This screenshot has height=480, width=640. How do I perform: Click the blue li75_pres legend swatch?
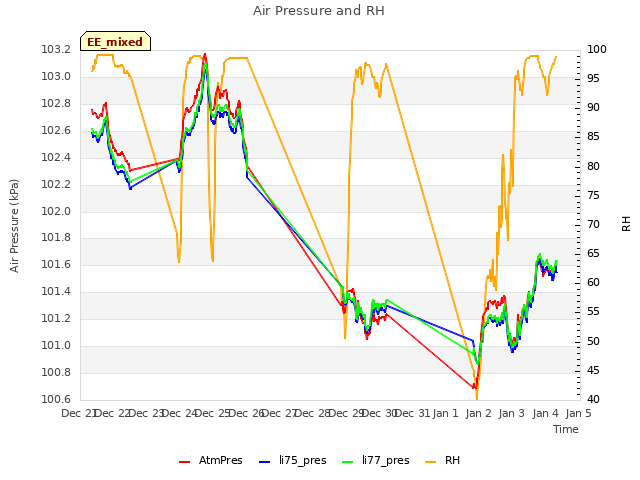(x=264, y=462)
